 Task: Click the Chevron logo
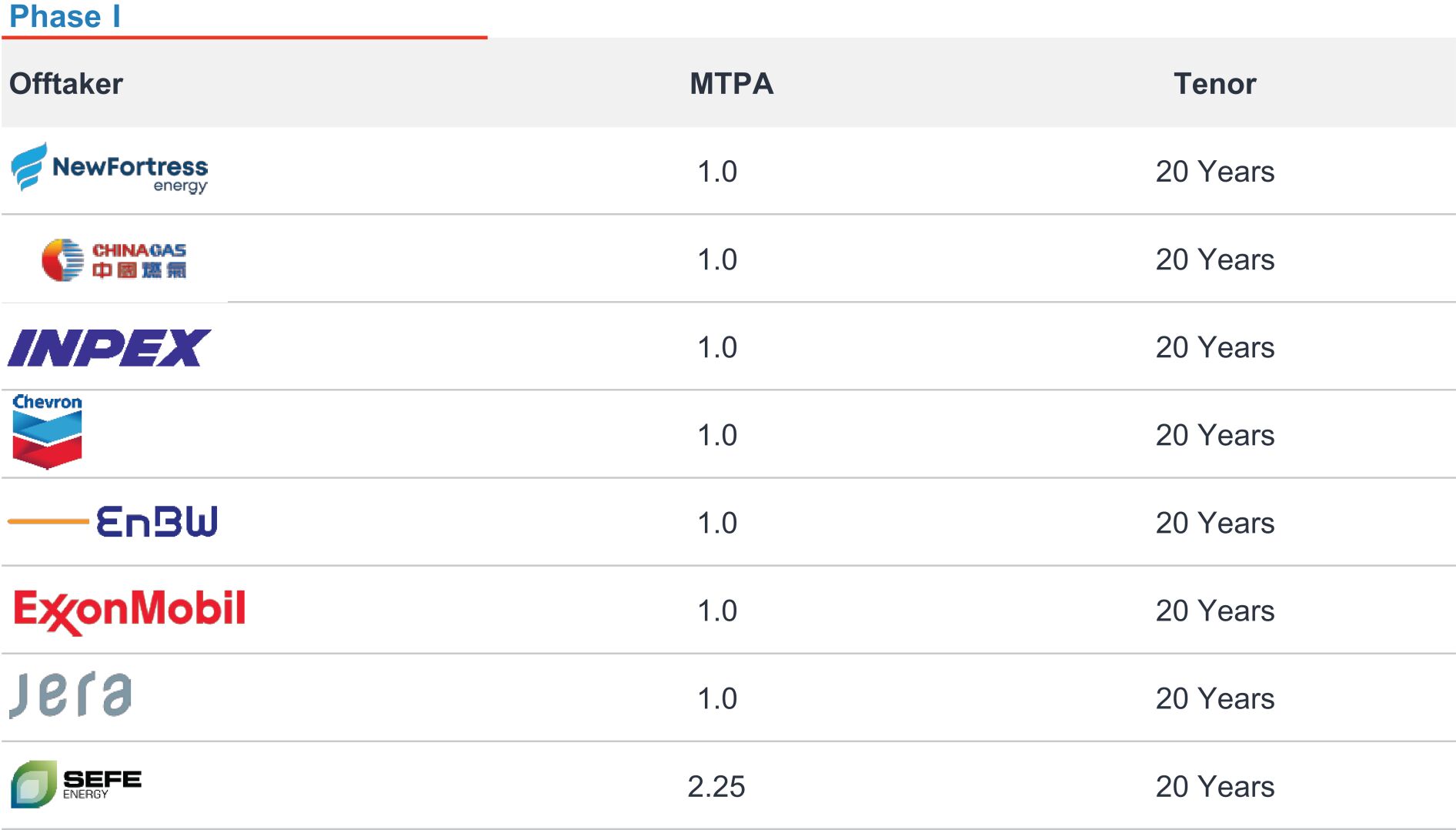47,432
